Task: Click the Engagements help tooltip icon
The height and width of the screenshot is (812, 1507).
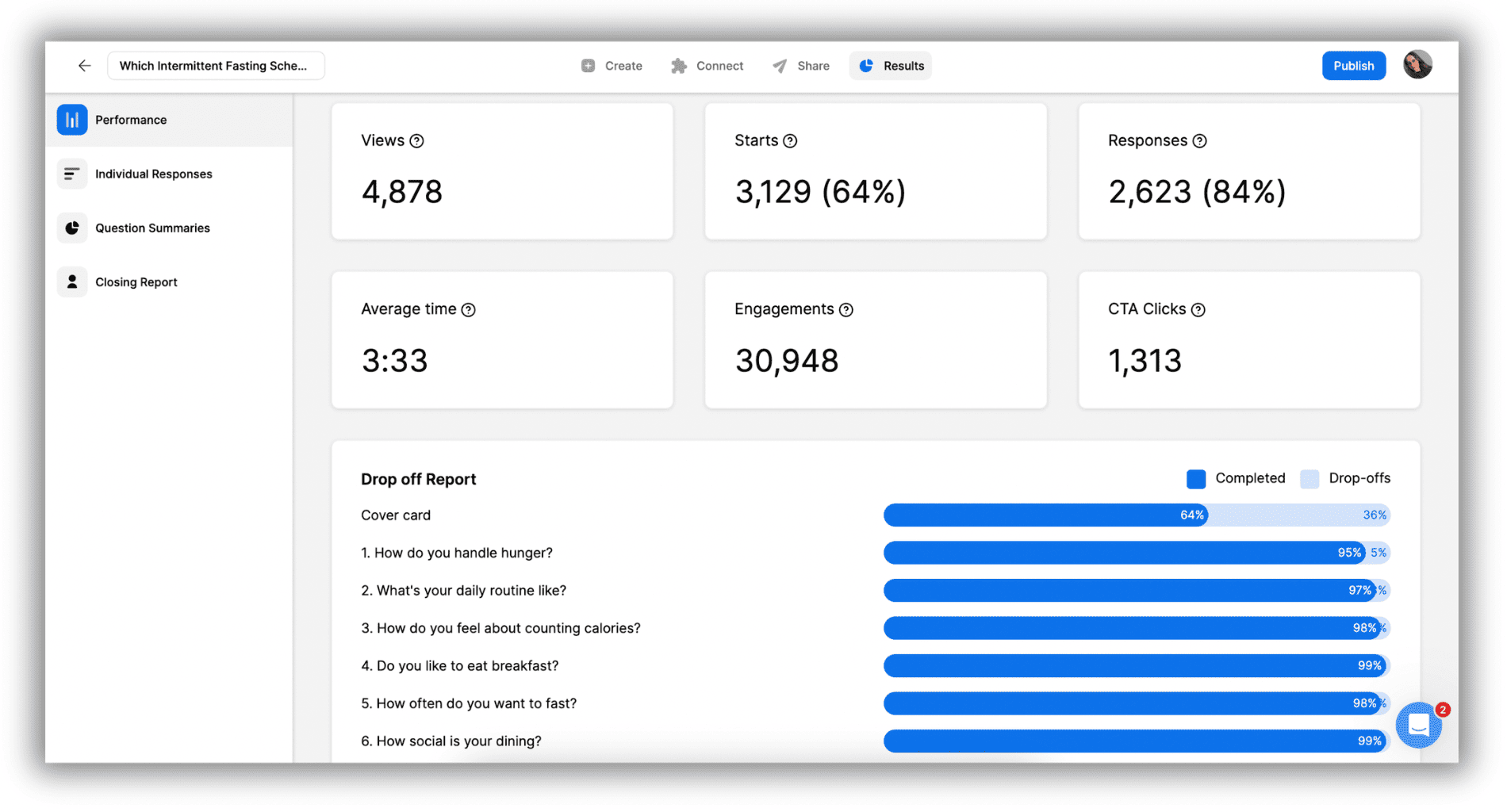Action: pos(846,309)
